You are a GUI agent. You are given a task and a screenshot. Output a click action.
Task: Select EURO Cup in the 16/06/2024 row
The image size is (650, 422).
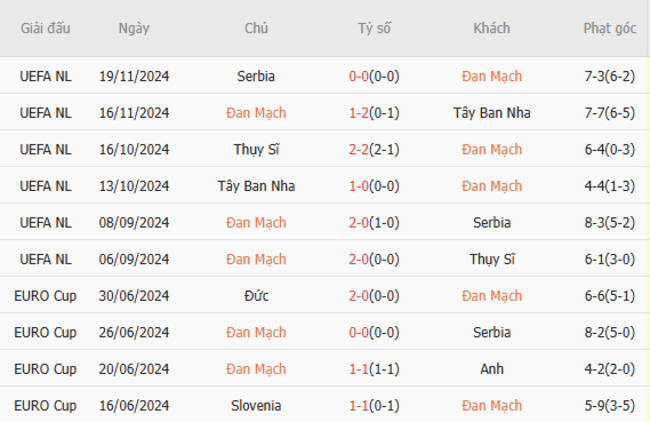click(x=46, y=406)
